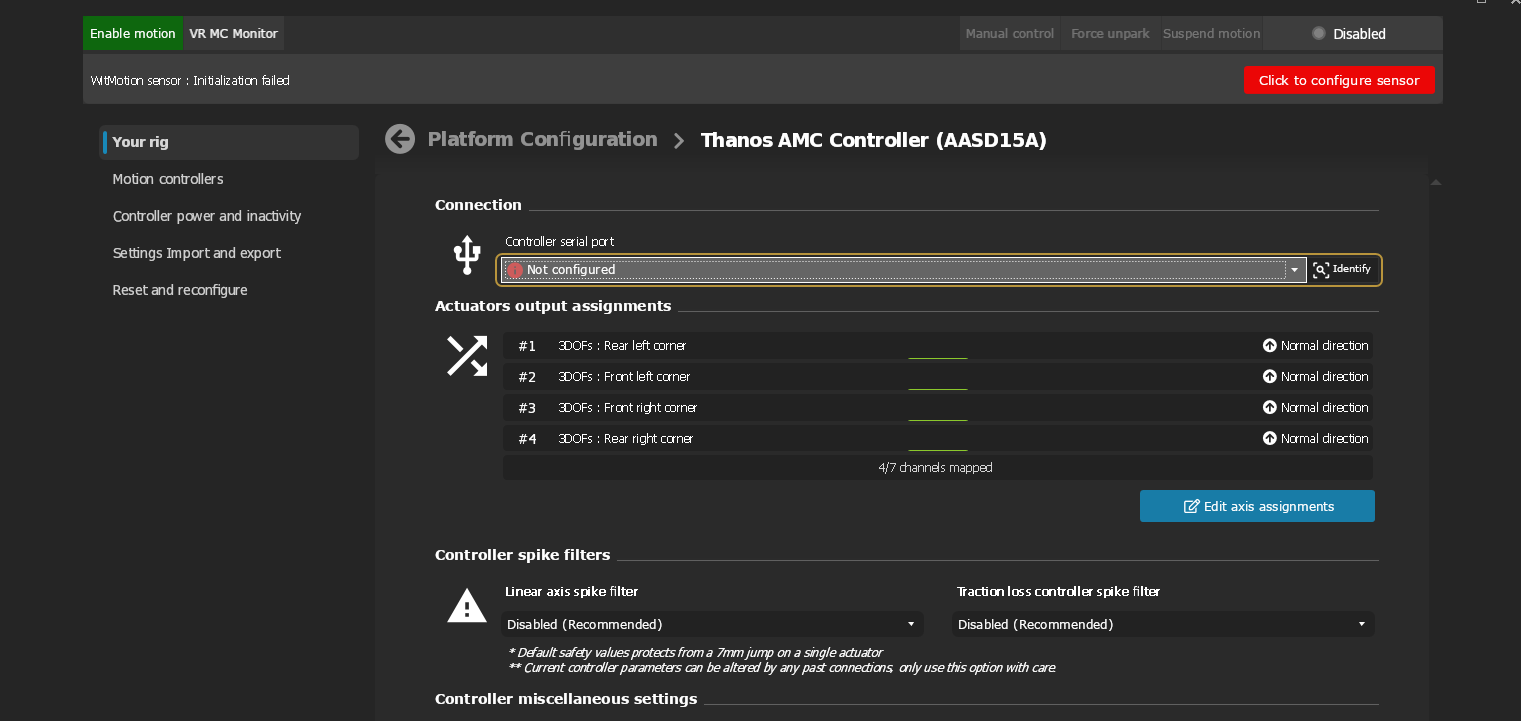Click the 4/7 channels mapped bar

pos(938,467)
